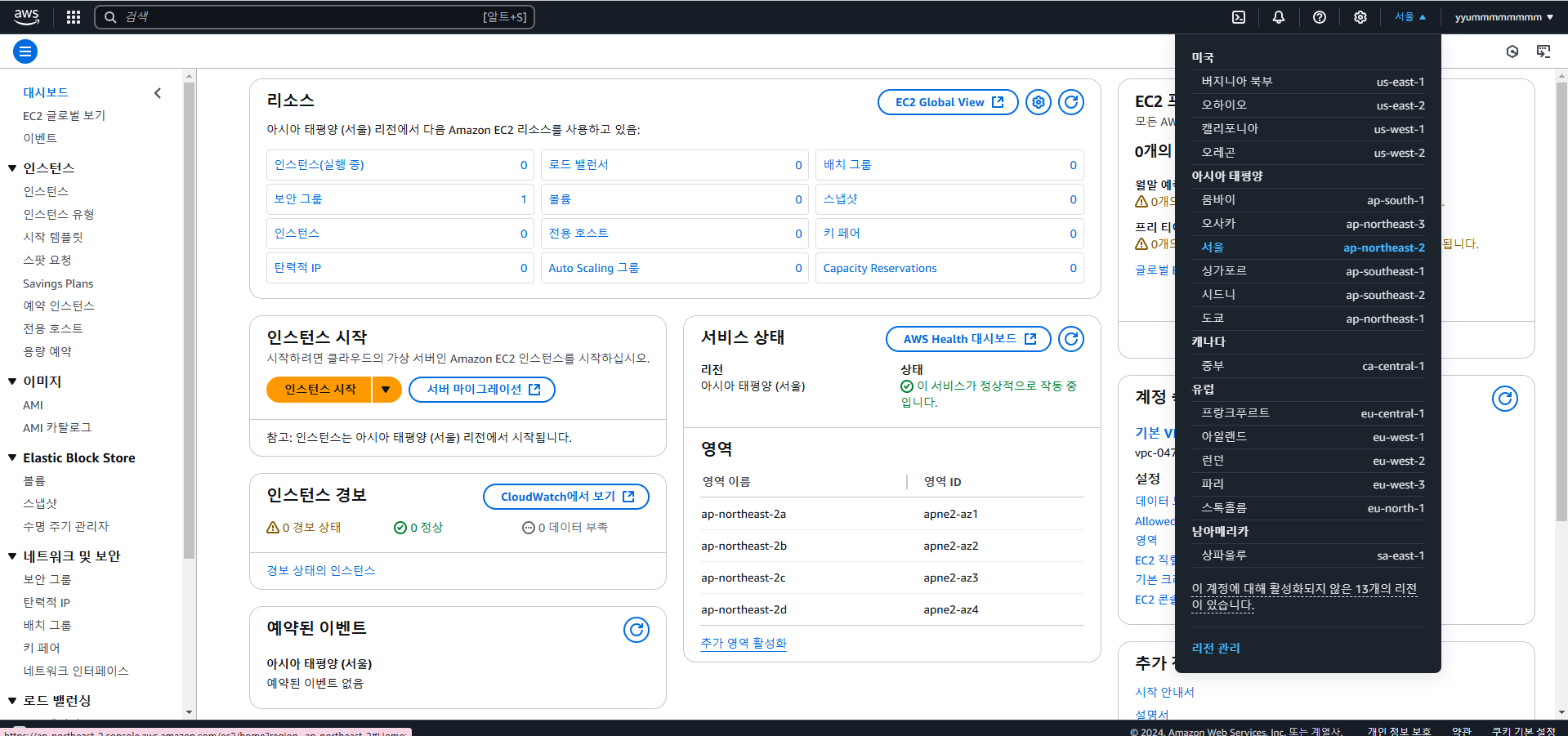Collapse the 인스턴스 sidebar section
This screenshot has width=1568, height=736.
tap(12, 168)
